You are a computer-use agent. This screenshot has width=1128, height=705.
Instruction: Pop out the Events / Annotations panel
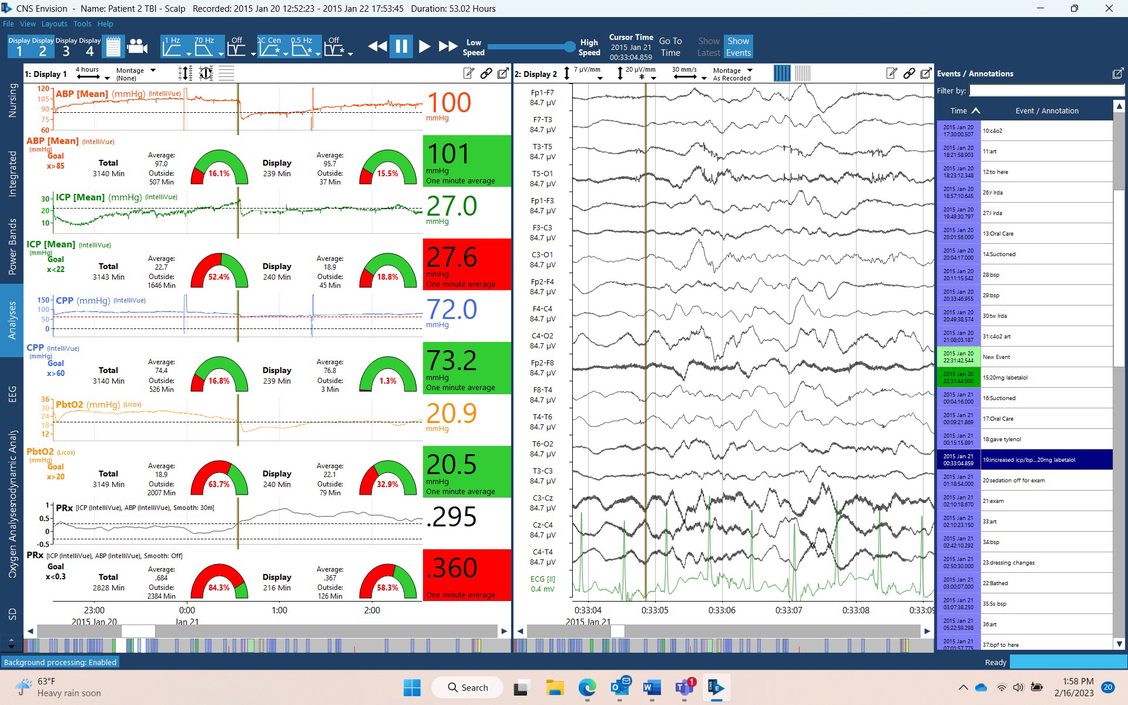click(x=1117, y=74)
